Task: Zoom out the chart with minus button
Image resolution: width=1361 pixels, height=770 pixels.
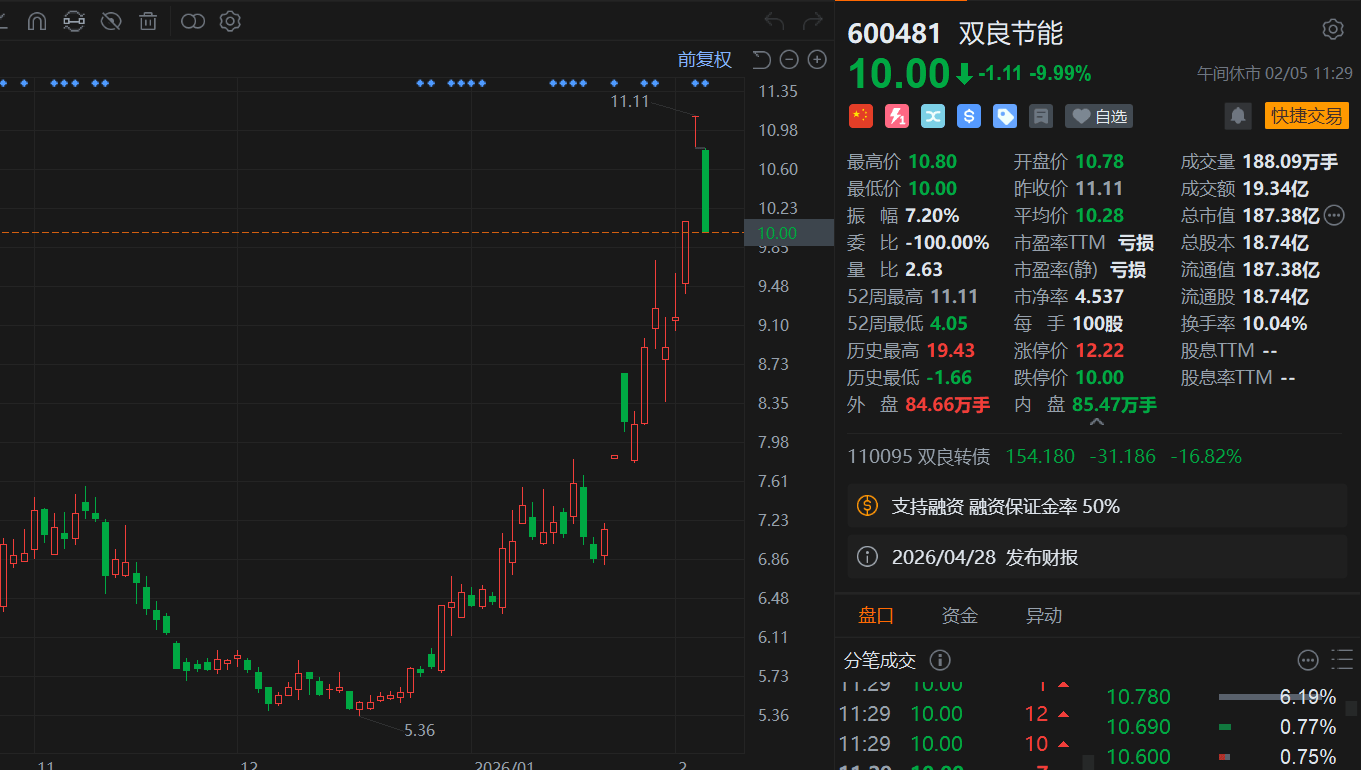Action: click(789, 60)
